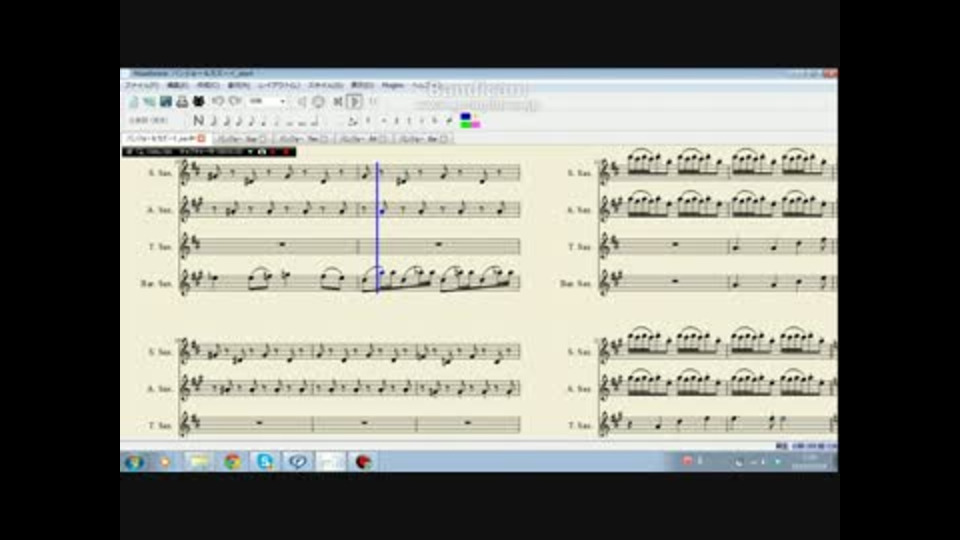Open the red Bandicam taskbar icon

click(364, 462)
